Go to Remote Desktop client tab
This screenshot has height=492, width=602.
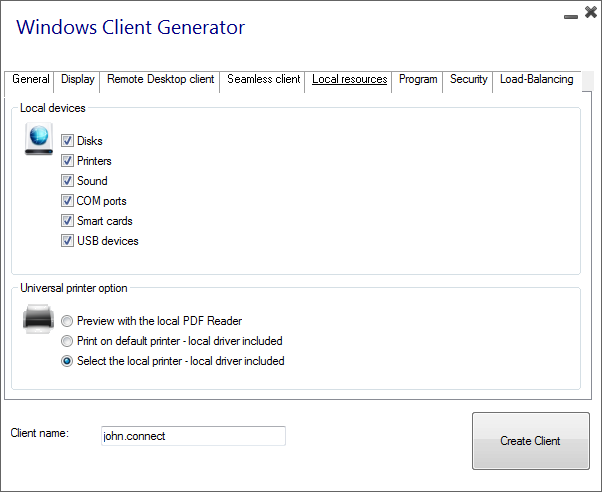point(160,80)
